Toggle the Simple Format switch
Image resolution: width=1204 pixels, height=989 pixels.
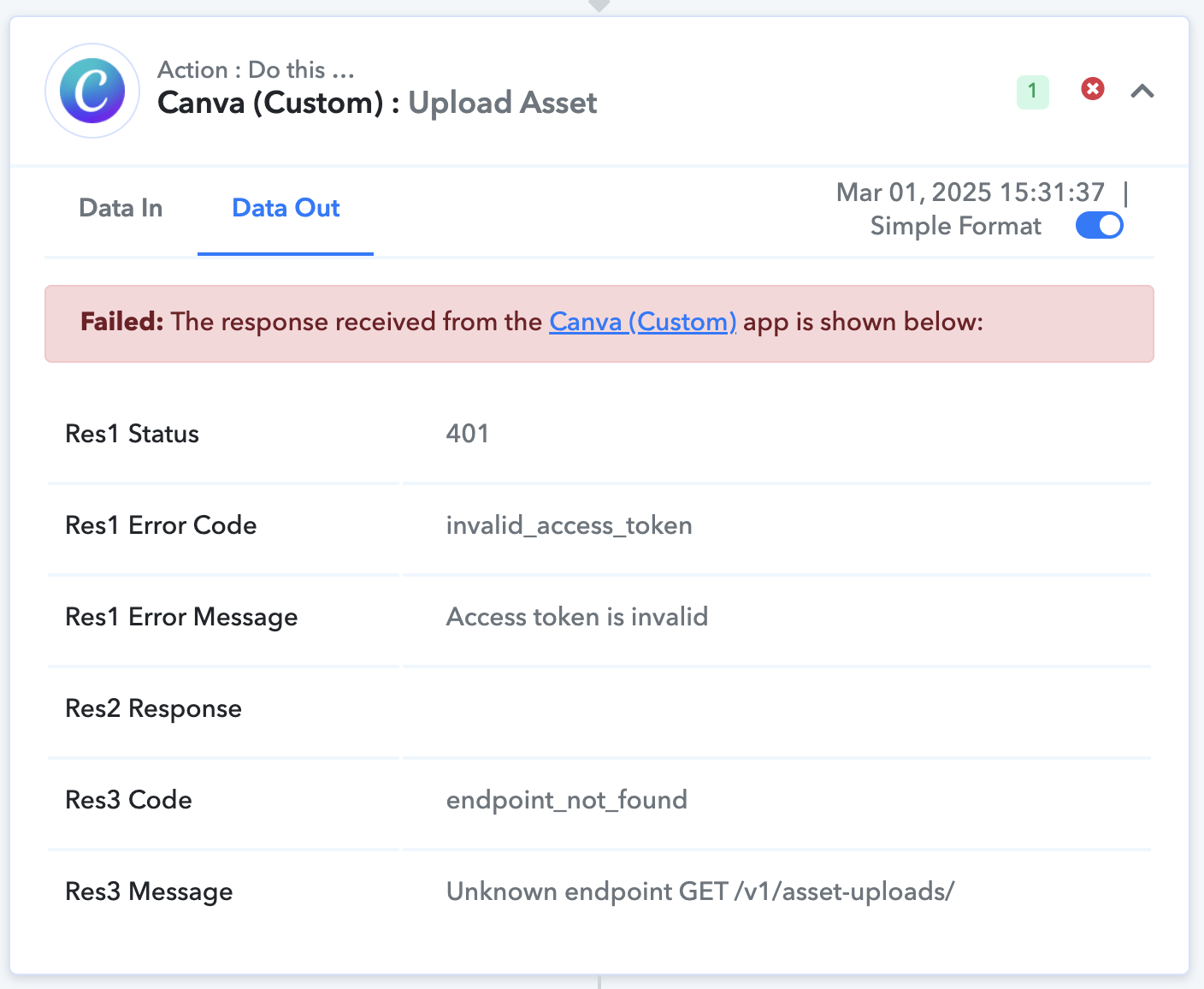(x=1099, y=225)
